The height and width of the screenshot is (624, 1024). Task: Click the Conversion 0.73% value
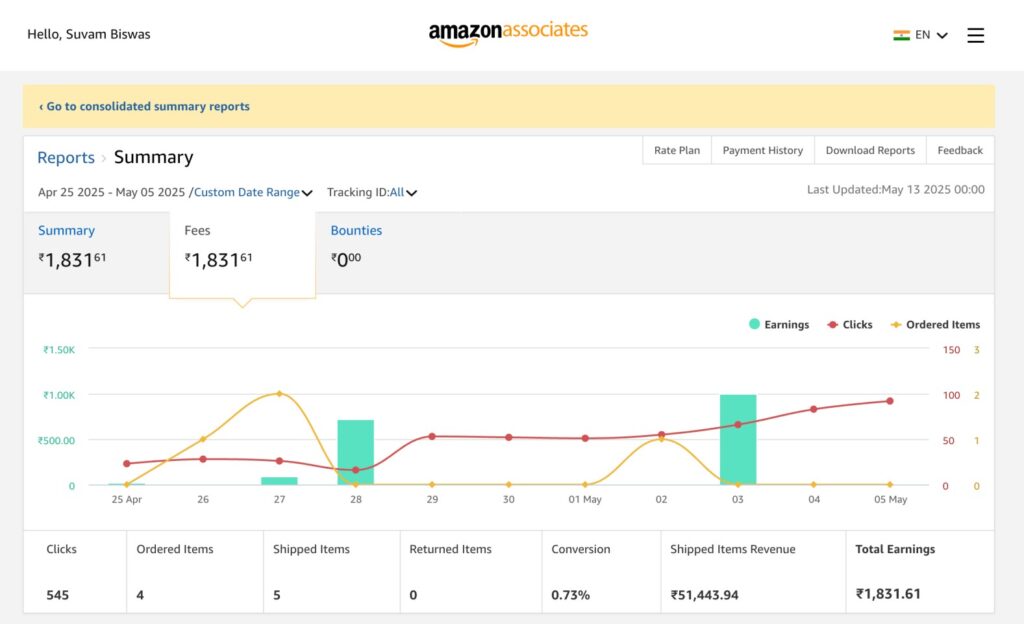tap(570, 595)
